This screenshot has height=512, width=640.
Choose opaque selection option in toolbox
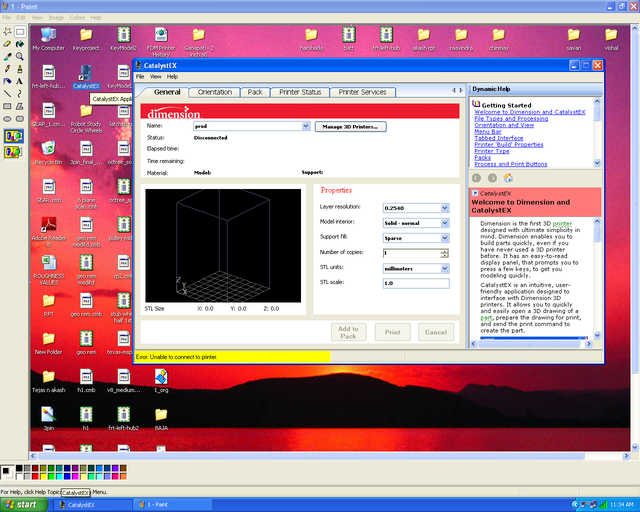(13, 136)
